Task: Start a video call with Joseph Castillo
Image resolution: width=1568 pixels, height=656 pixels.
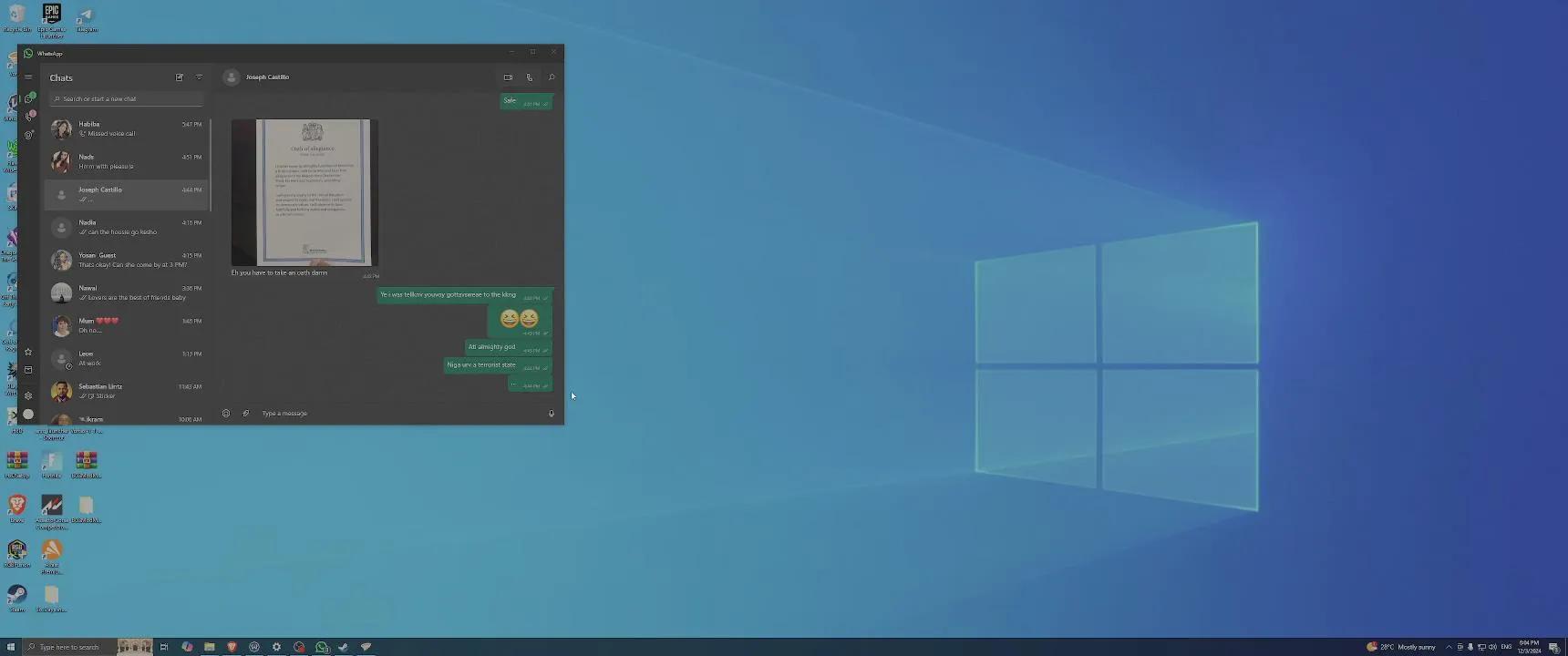Action: click(x=508, y=77)
